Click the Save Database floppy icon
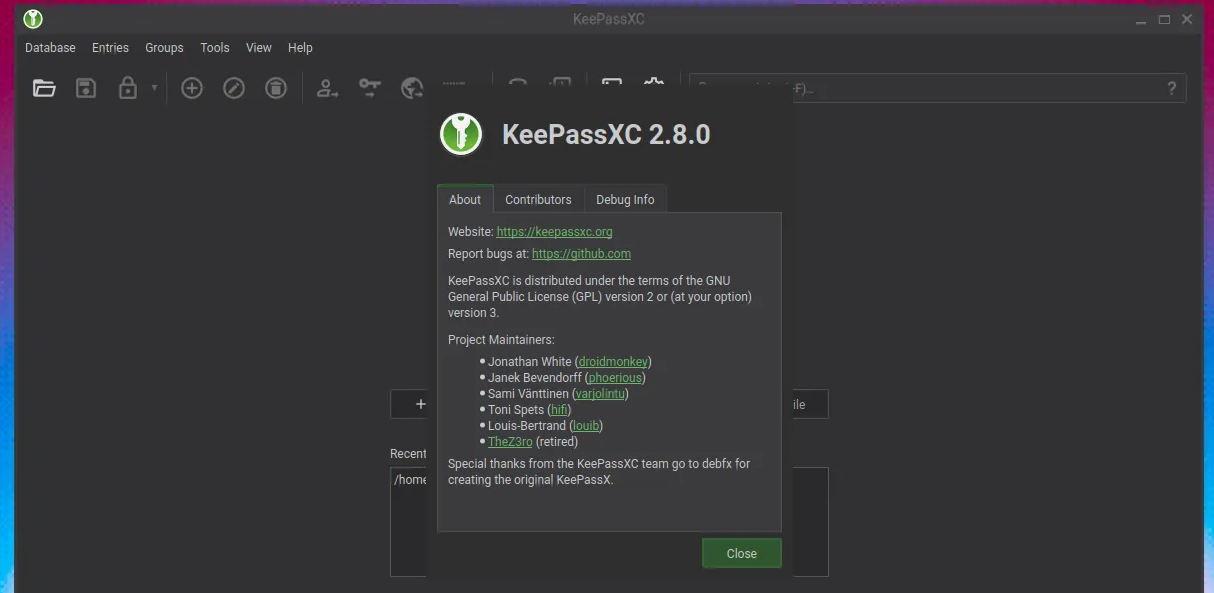This screenshot has height=593, width=1214. (86, 88)
